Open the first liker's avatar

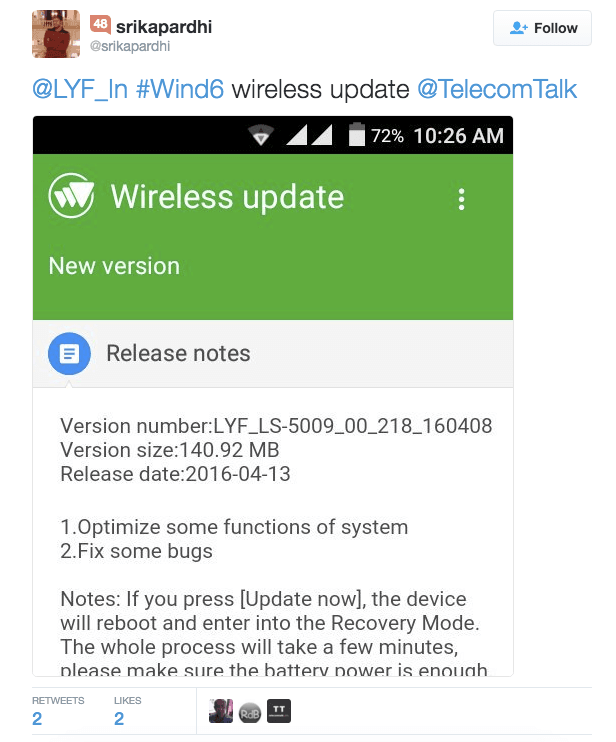pyautogui.click(x=221, y=711)
